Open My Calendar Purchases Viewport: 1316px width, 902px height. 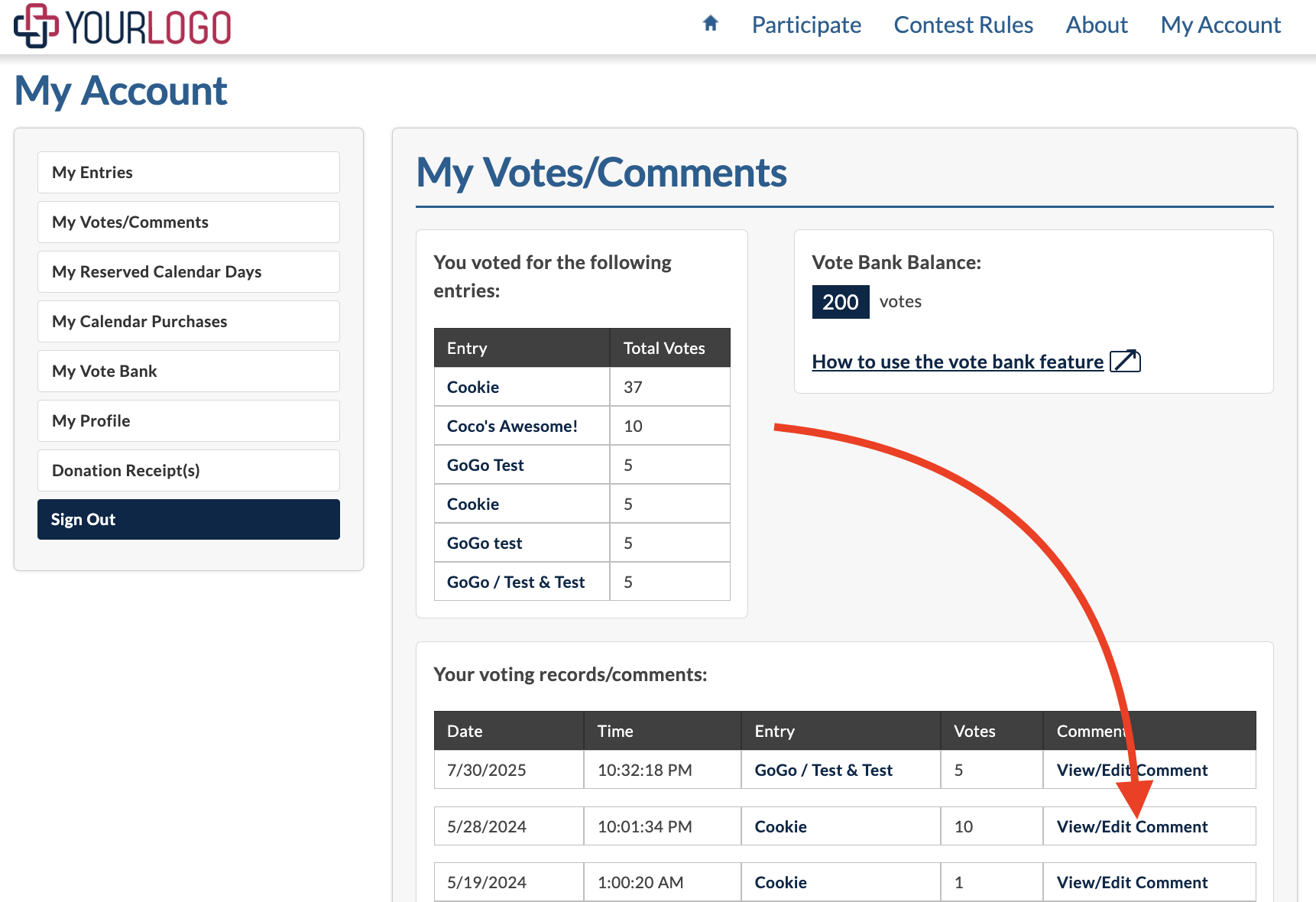(x=188, y=322)
